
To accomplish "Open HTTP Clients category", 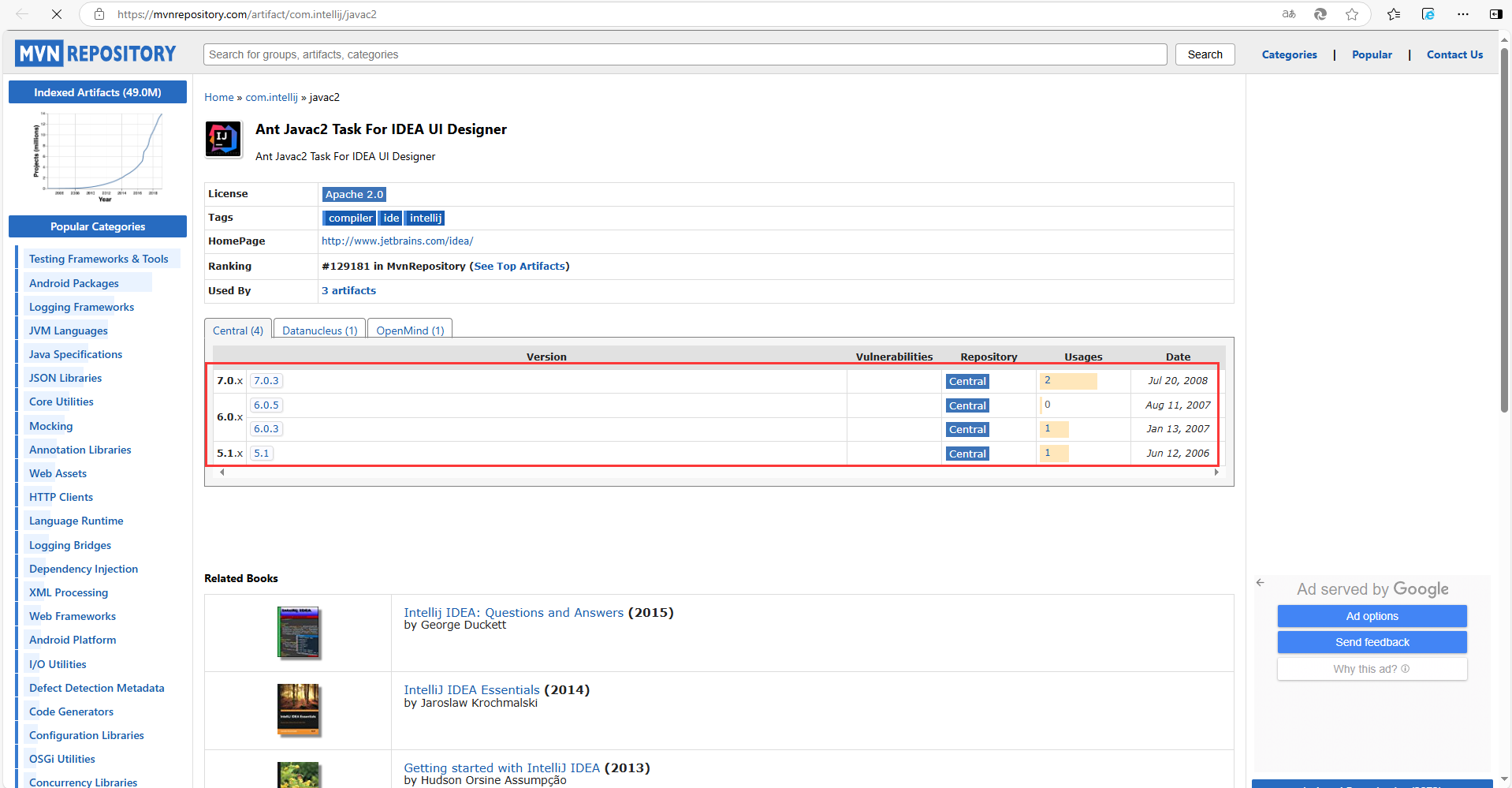I will [x=61, y=497].
